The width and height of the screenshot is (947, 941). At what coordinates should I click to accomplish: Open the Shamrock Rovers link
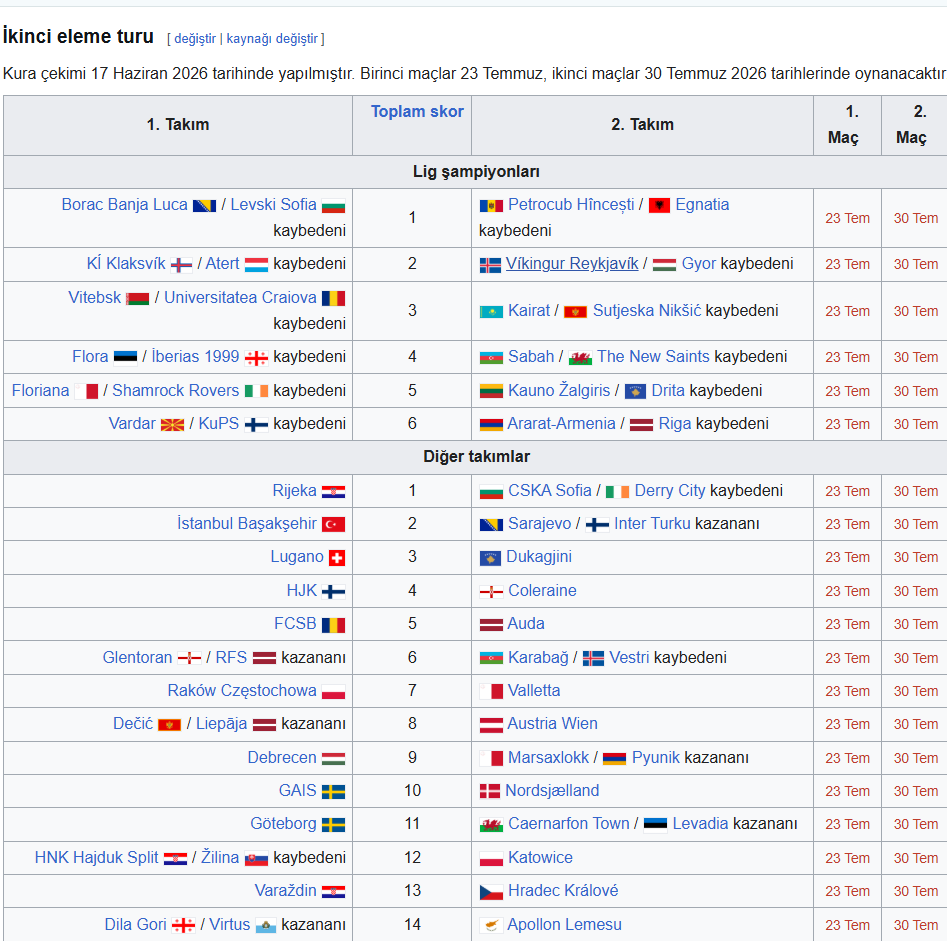pos(176,391)
